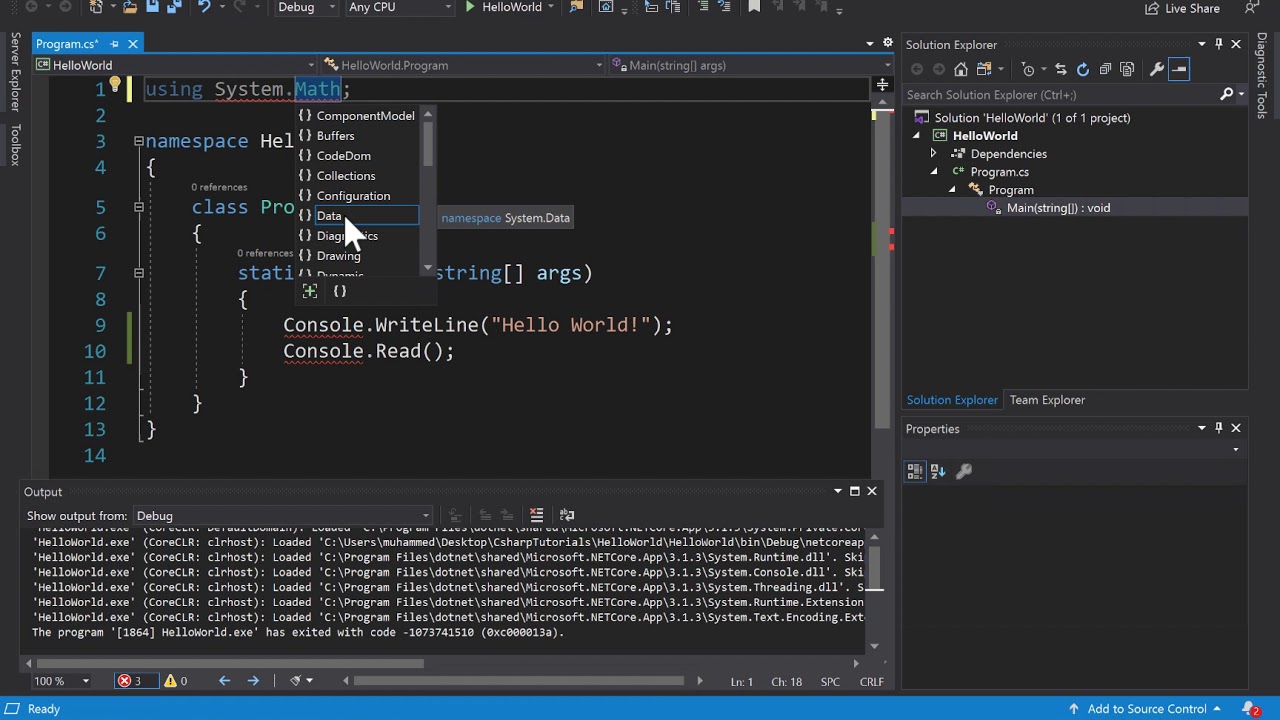Click the Alphabetical sort icon in Properties
The image size is (1280, 720).
(x=938, y=471)
